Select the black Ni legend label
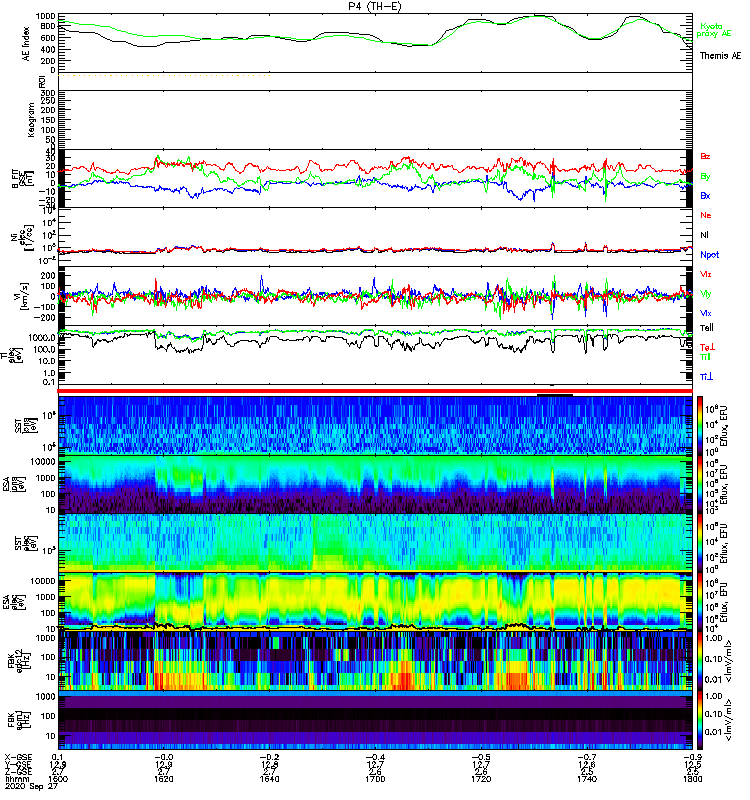 pyautogui.click(x=704, y=235)
